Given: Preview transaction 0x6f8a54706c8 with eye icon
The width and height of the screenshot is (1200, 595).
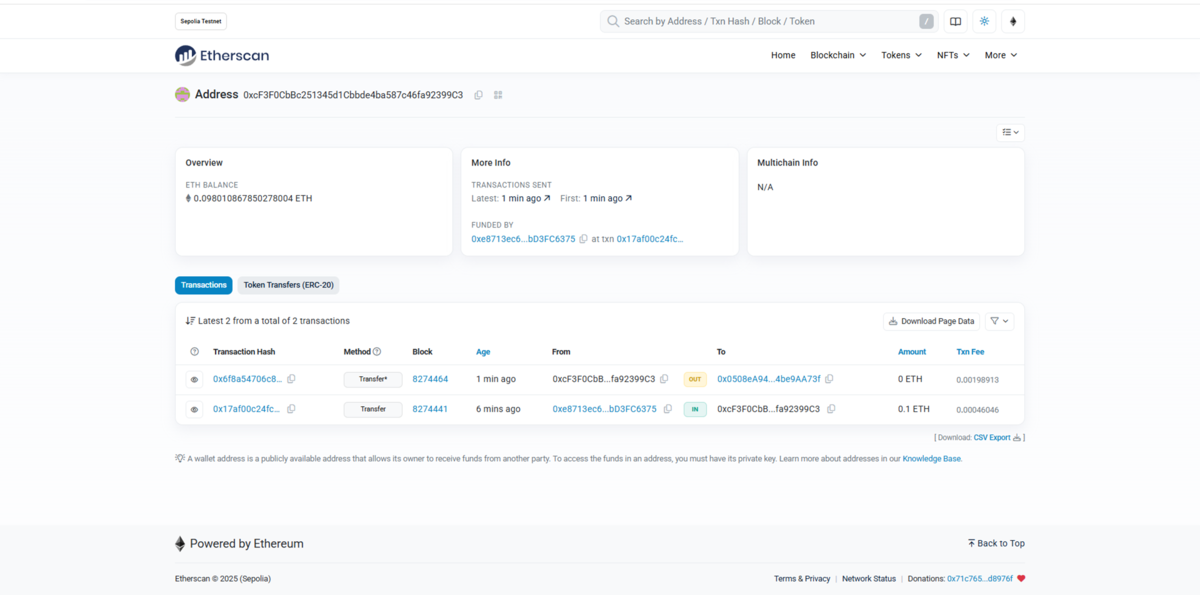Looking at the screenshot, I should pyautogui.click(x=195, y=380).
